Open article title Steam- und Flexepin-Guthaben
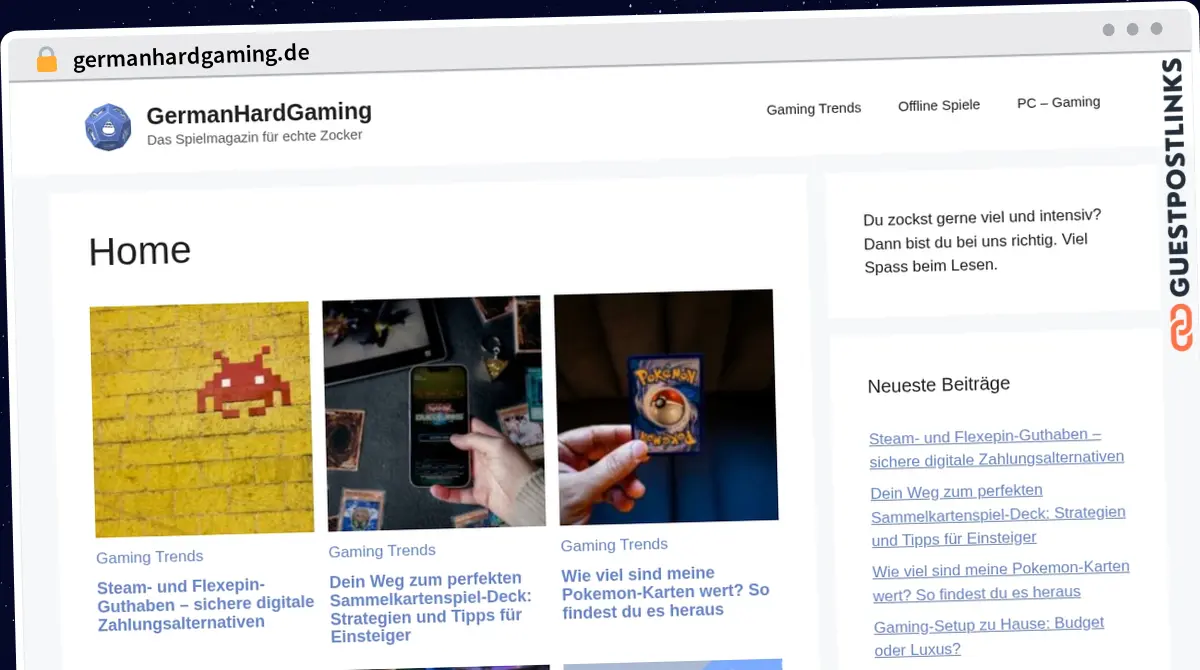This screenshot has height=670, width=1200. [205, 603]
